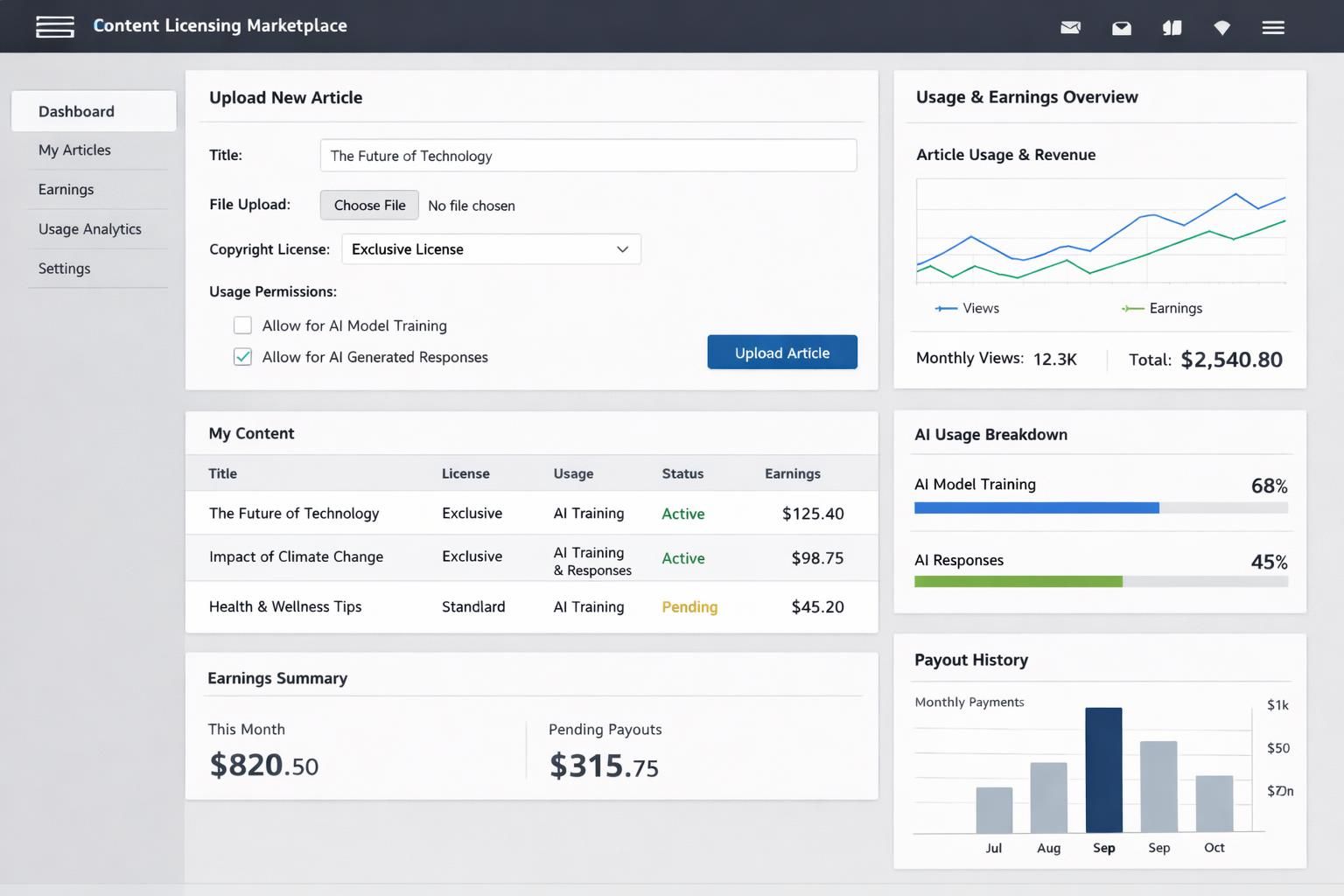Click the Views legend marker icon
Image resolution: width=1344 pixels, height=896 pixels.
tap(945, 309)
